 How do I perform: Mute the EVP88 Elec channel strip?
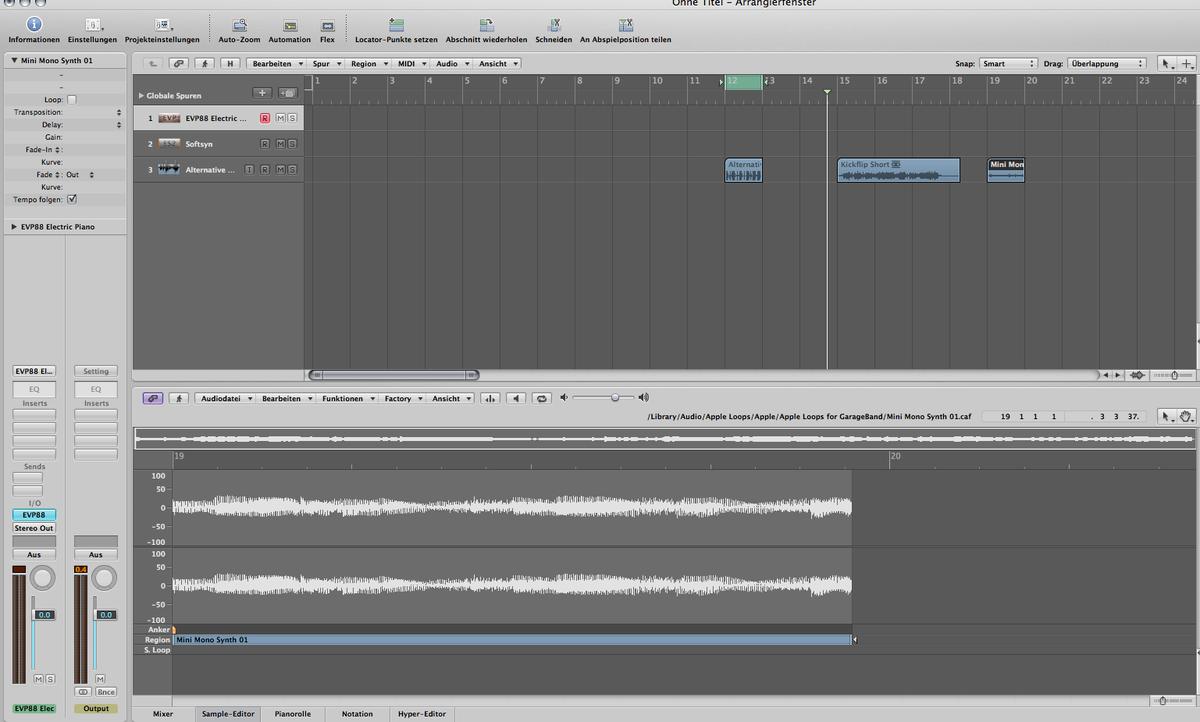[38, 679]
